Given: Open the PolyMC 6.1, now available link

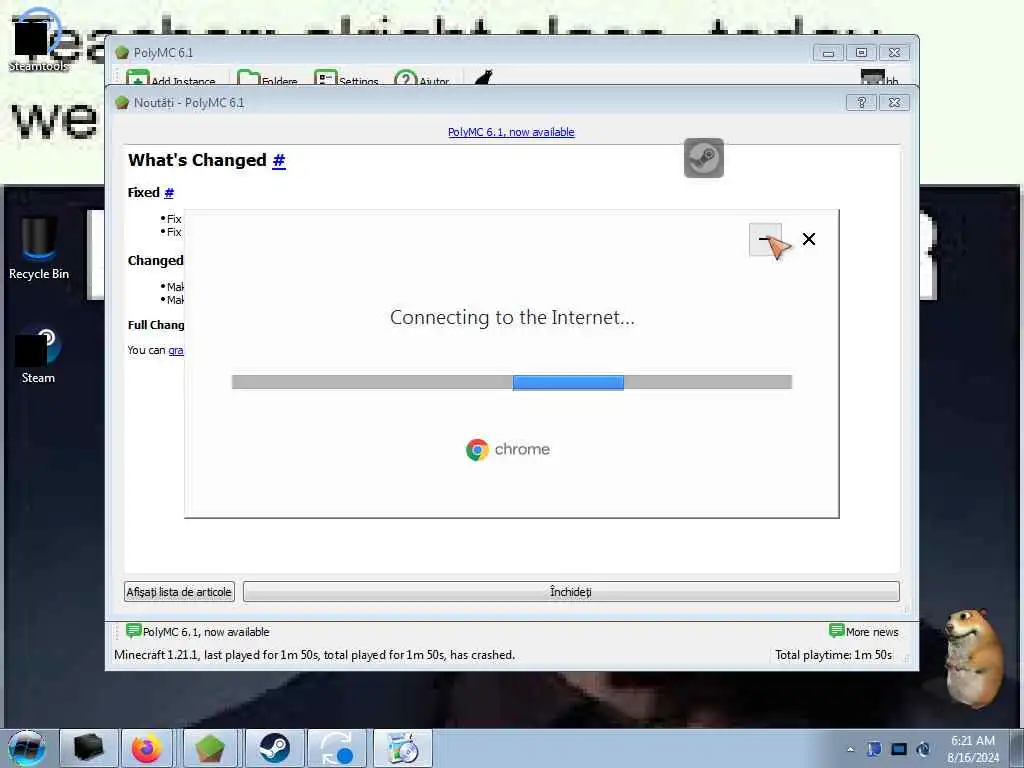Looking at the screenshot, I should [x=511, y=132].
